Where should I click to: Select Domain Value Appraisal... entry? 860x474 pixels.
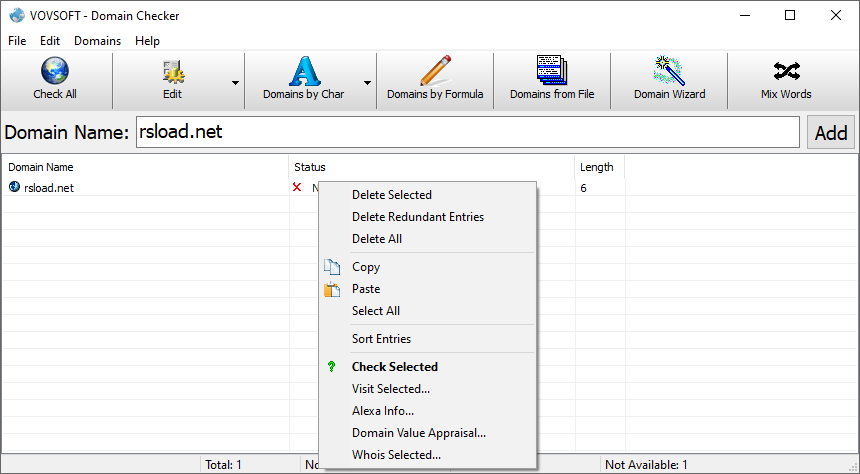coord(427,433)
